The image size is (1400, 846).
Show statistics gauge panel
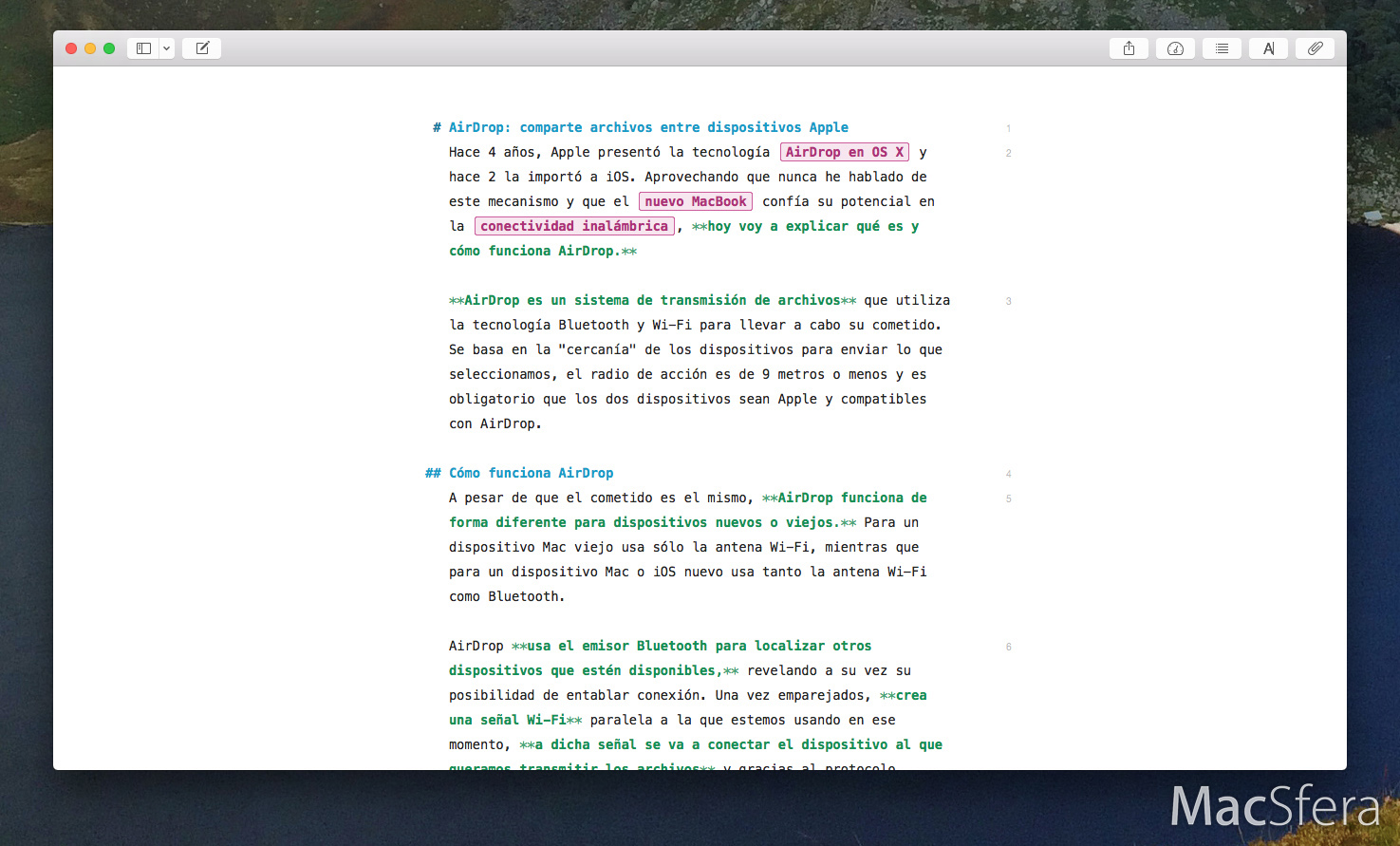[1175, 48]
